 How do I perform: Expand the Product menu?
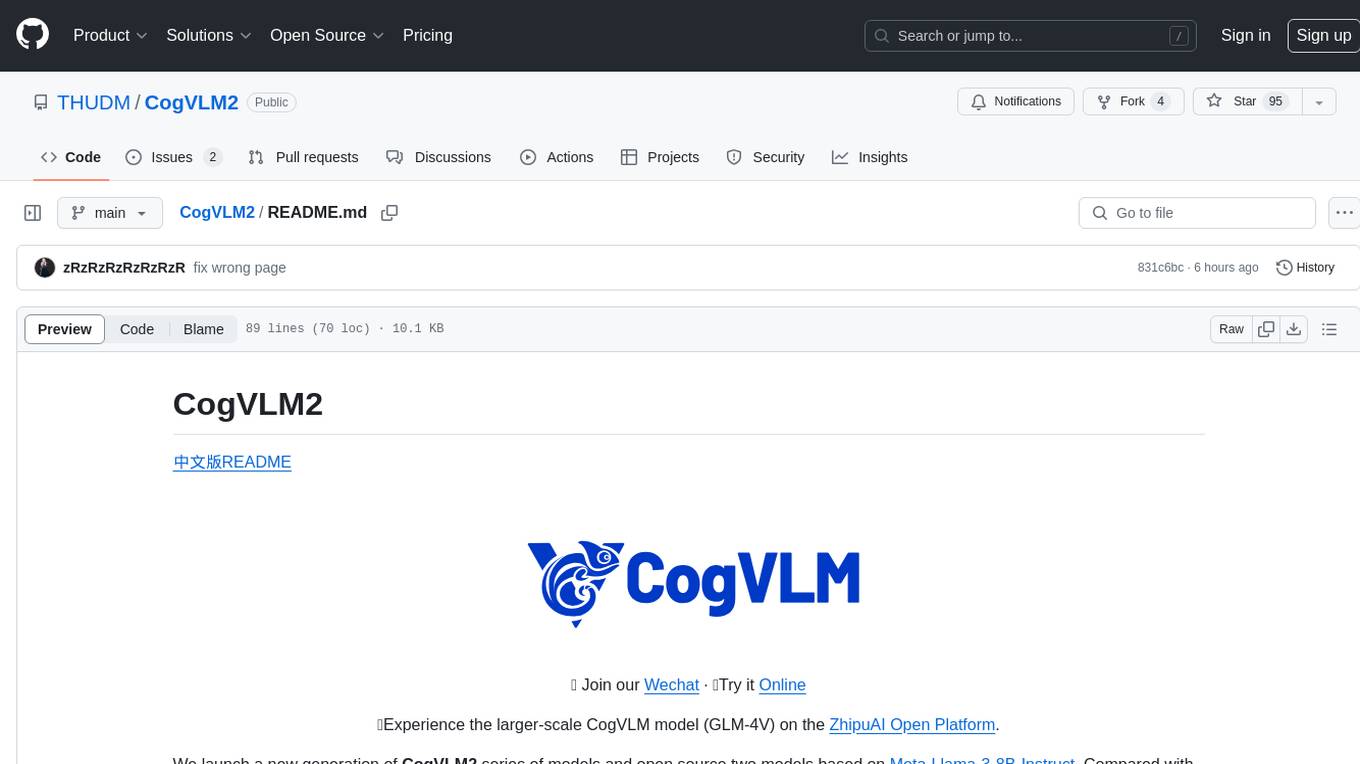[110, 35]
